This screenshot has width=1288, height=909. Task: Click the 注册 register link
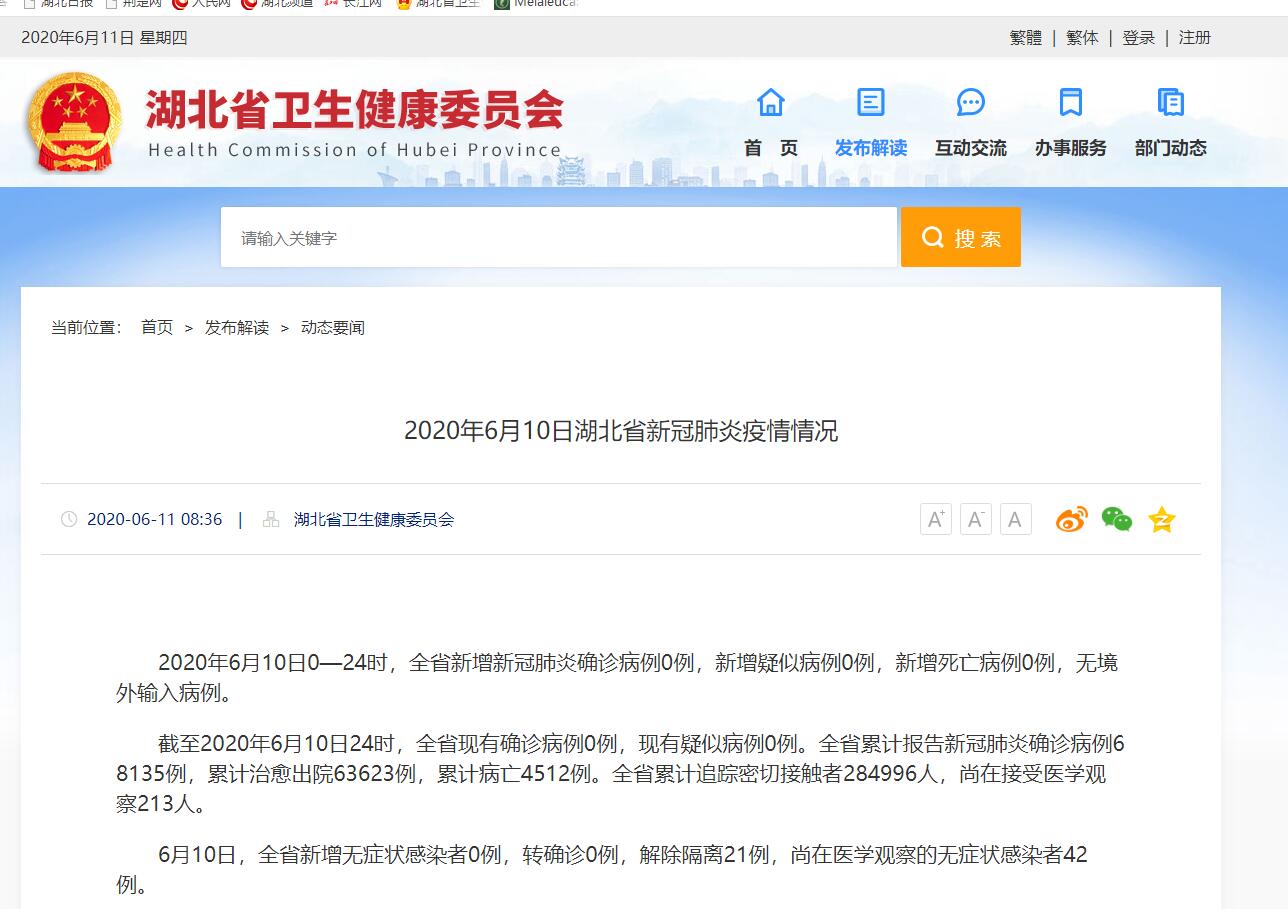(x=1194, y=38)
